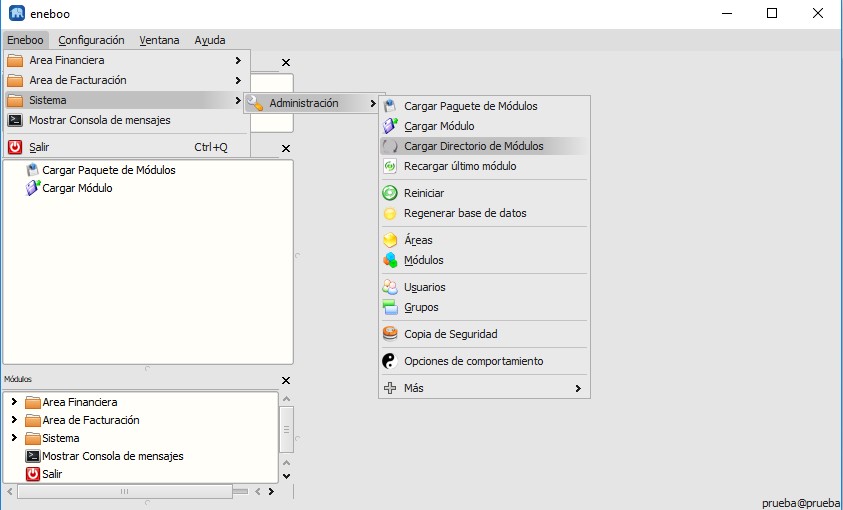Select Cargar Directorio de Módulos

coord(484,146)
